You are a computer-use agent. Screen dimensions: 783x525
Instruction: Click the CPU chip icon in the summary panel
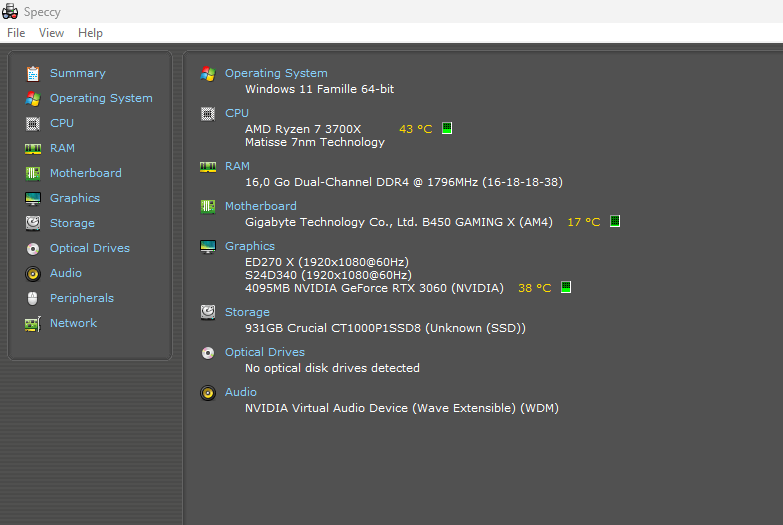point(208,114)
